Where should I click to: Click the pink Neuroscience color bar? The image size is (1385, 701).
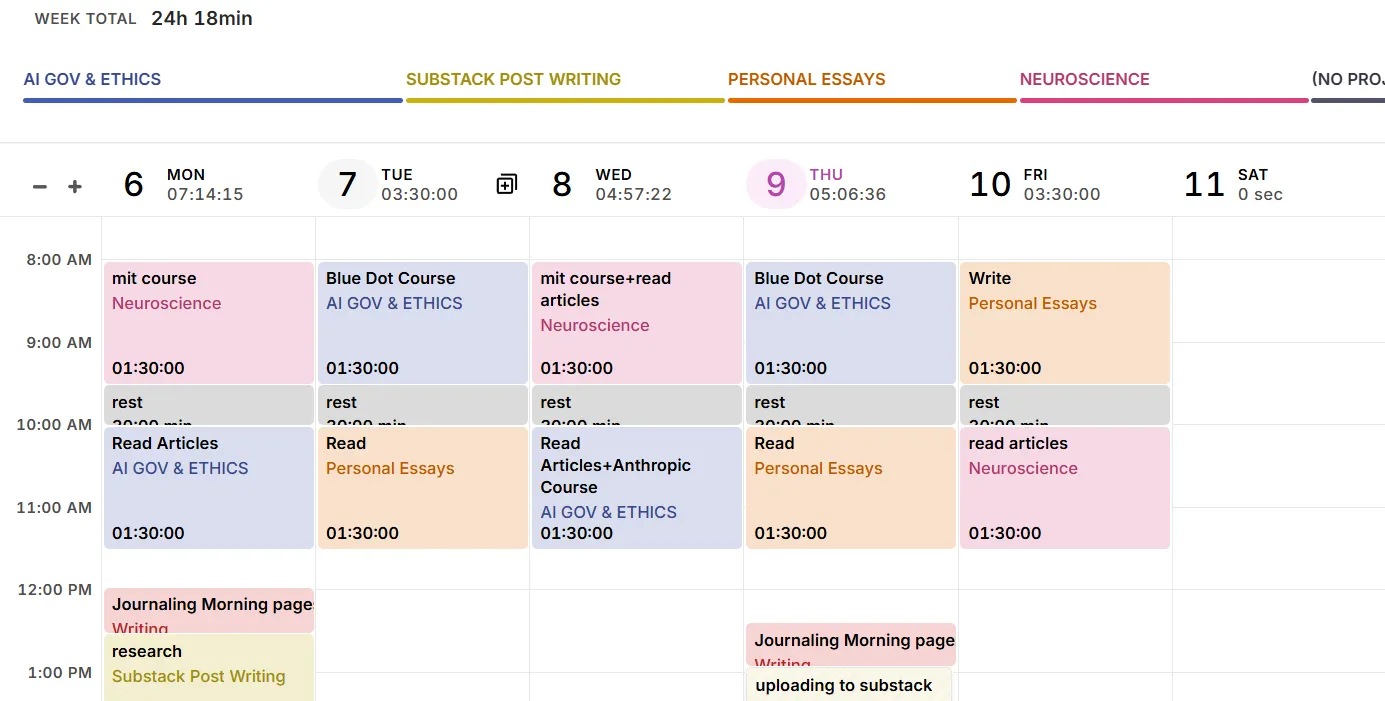(x=1164, y=100)
